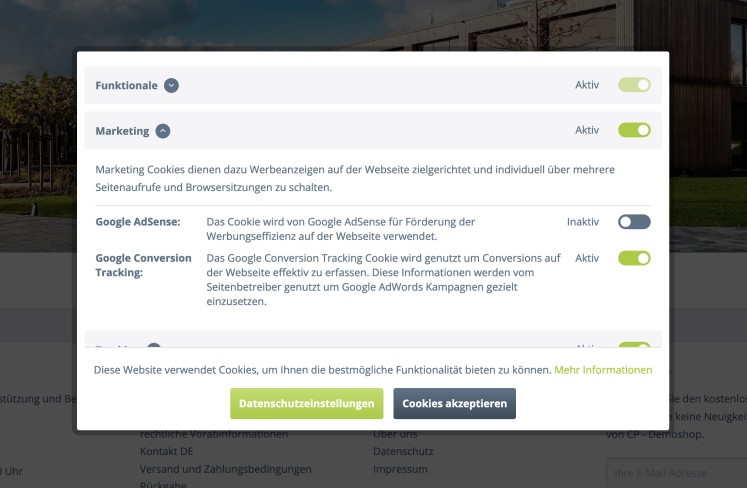The image size is (747, 488).
Task: Expand the partially hidden third cookie section
Action: point(154,346)
